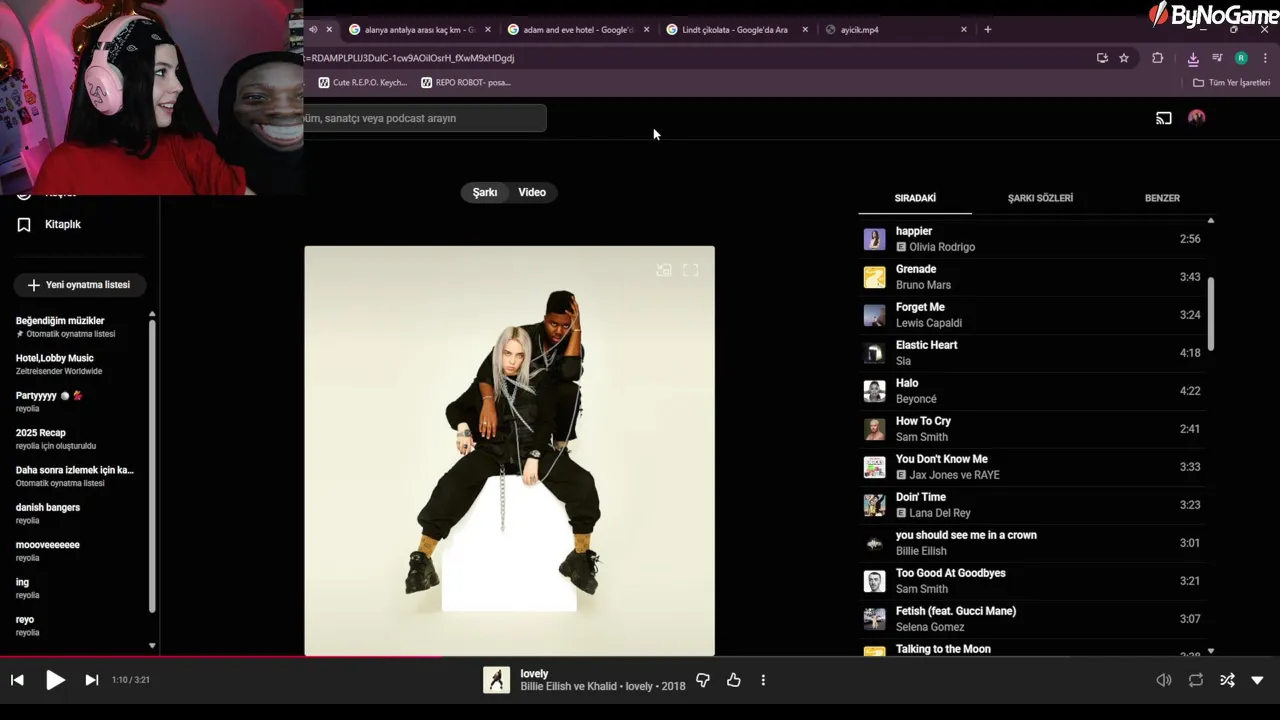Select Too Good At Goodbyes in queue
This screenshot has width=1280, height=720.
click(1033, 581)
